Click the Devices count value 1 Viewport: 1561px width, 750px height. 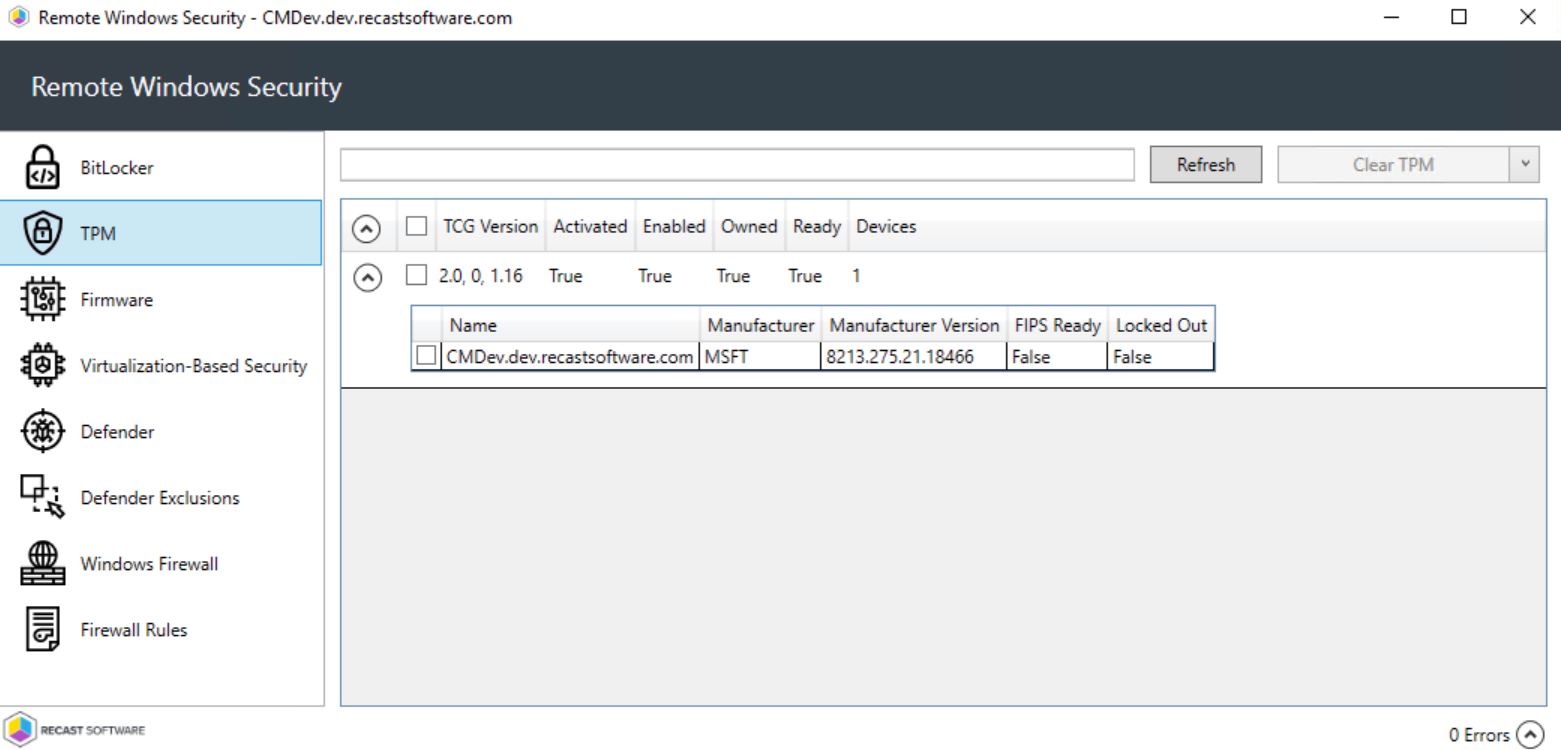click(x=856, y=276)
